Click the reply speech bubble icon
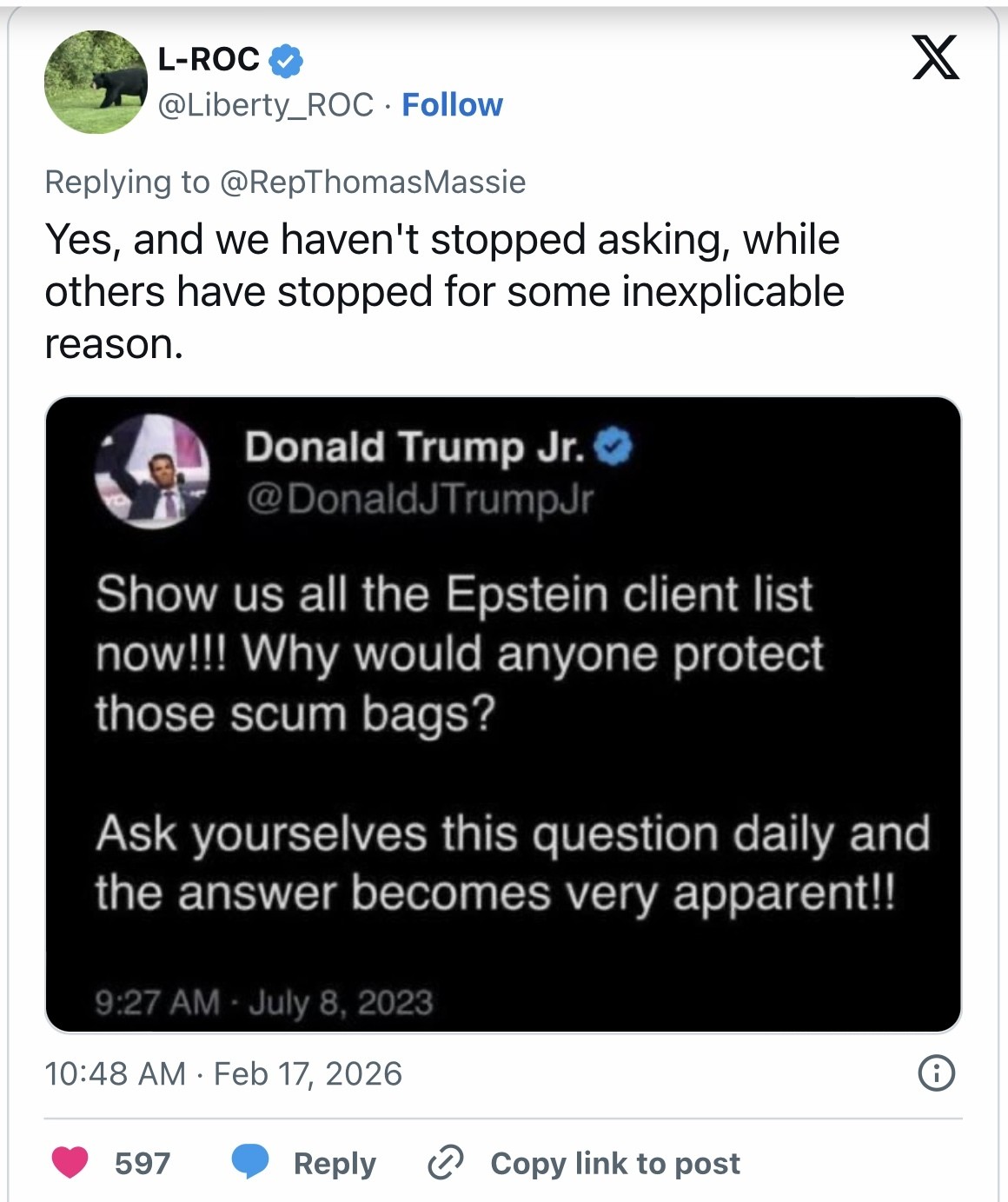Image resolution: width=1008 pixels, height=1202 pixels. [250, 1162]
